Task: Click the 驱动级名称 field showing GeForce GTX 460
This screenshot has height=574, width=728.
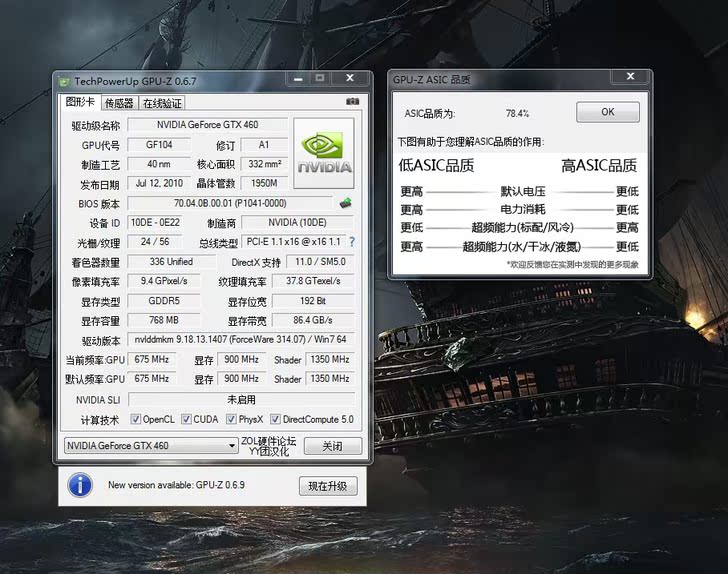Action: (208, 125)
